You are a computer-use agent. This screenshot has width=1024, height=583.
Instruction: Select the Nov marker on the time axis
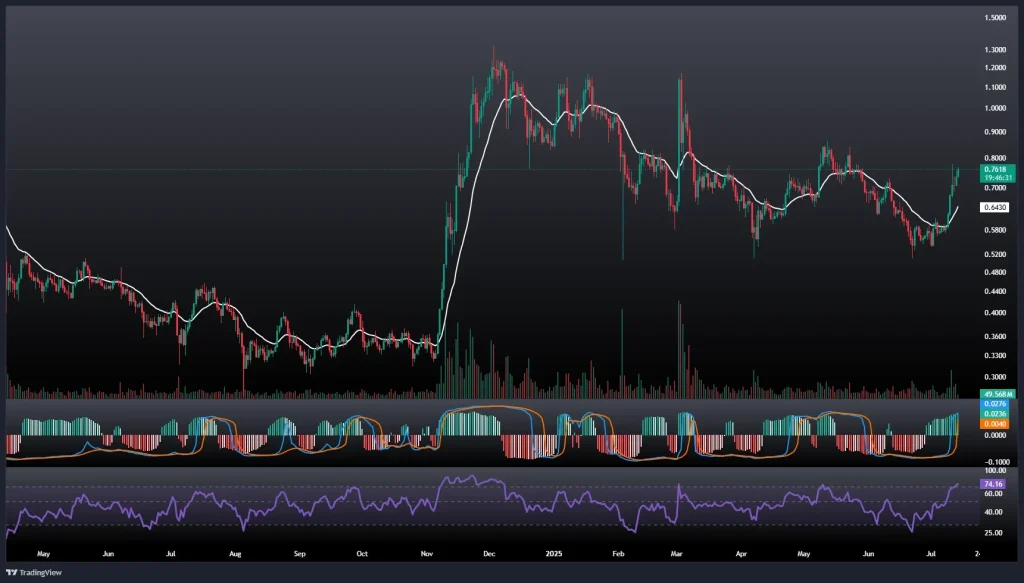pyautogui.click(x=427, y=551)
